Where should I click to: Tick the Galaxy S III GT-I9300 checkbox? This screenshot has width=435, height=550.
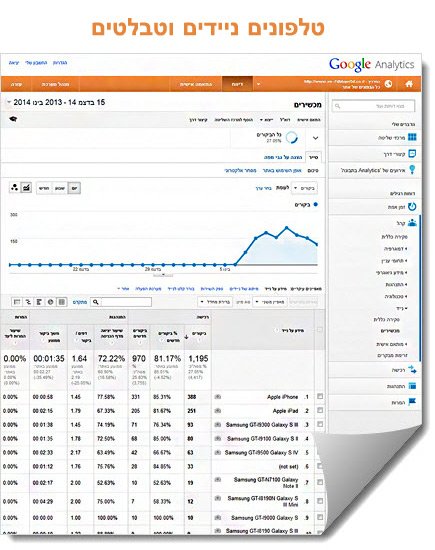(x=320, y=424)
